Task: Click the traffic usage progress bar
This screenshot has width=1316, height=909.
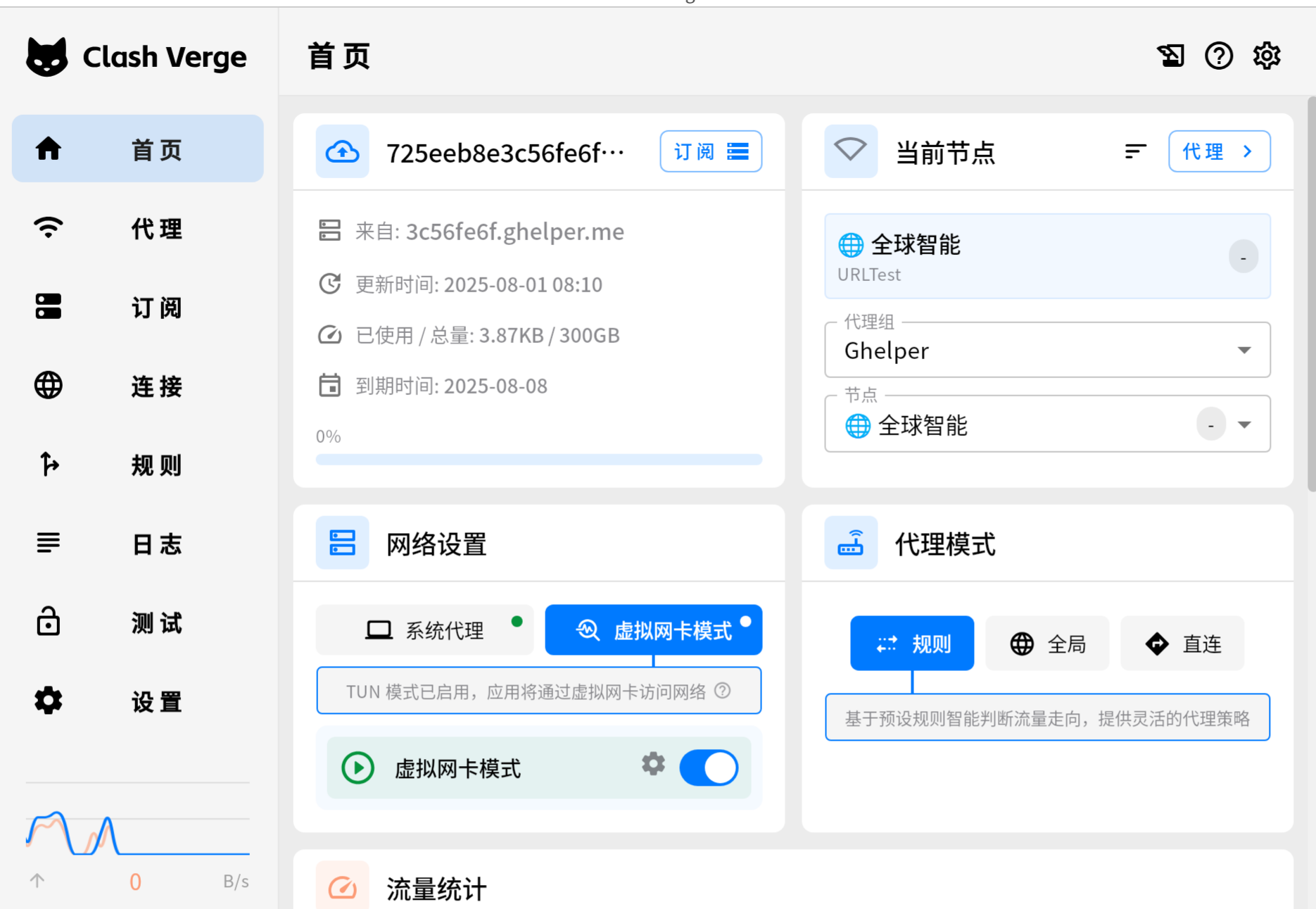Action: (539, 460)
